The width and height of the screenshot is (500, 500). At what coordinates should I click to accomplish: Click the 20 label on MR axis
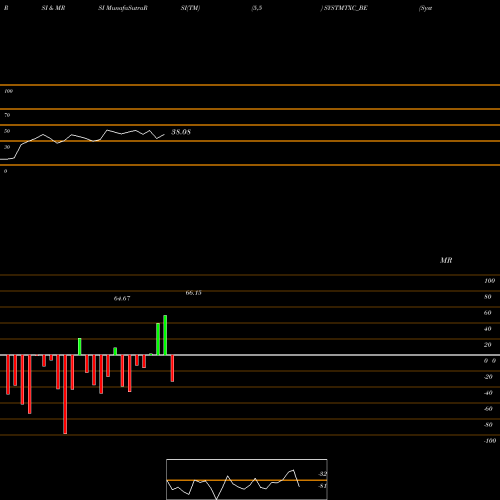[x=488, y=345]
